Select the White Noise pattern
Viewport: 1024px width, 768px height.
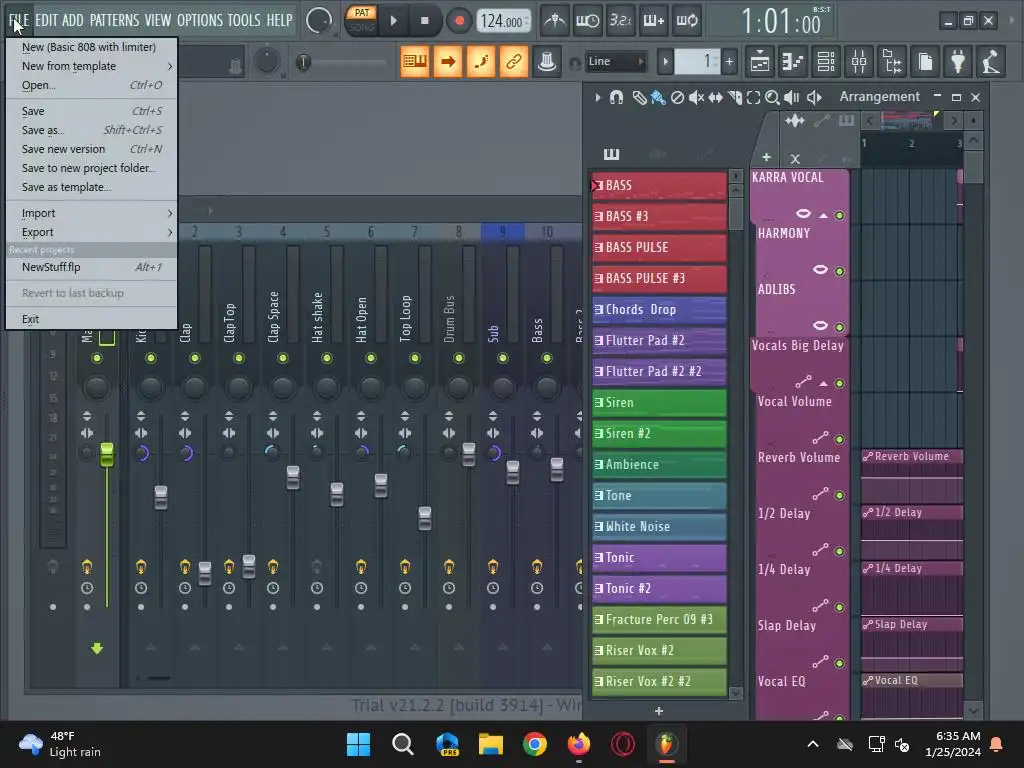click(x=659, y=526)
